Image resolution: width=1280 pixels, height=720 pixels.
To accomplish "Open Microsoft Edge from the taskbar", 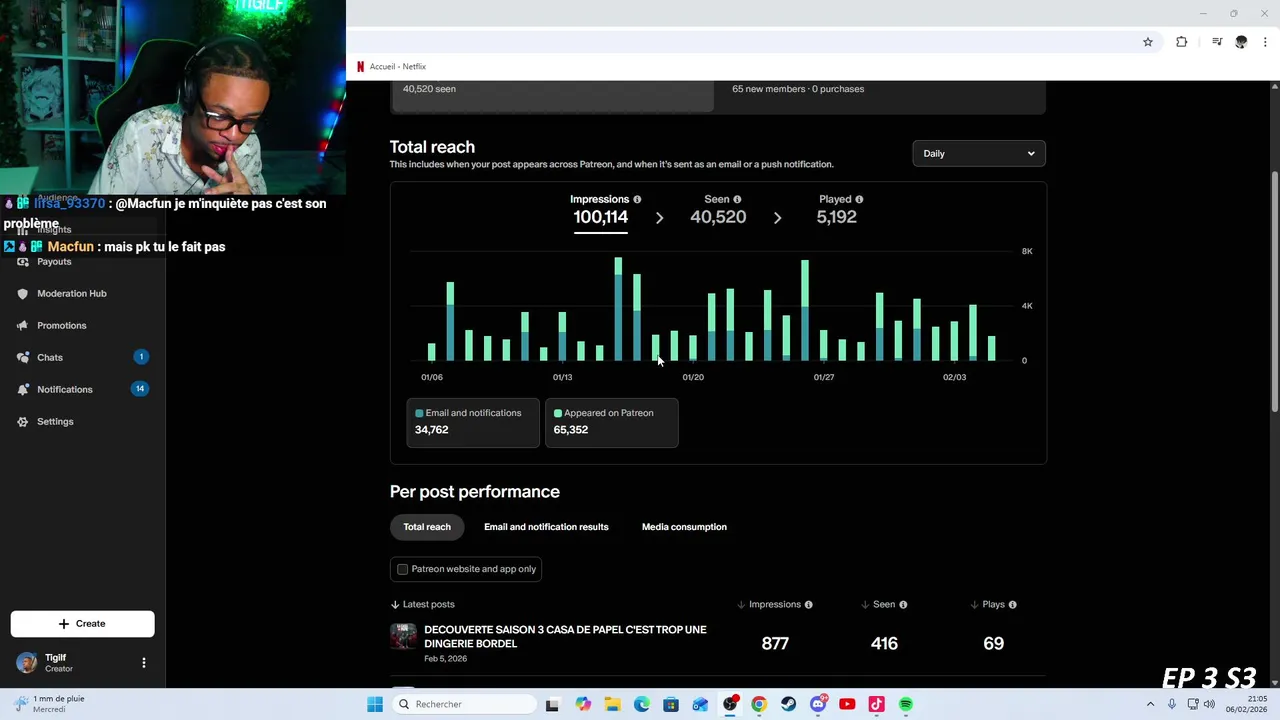I will pos(642,704).
